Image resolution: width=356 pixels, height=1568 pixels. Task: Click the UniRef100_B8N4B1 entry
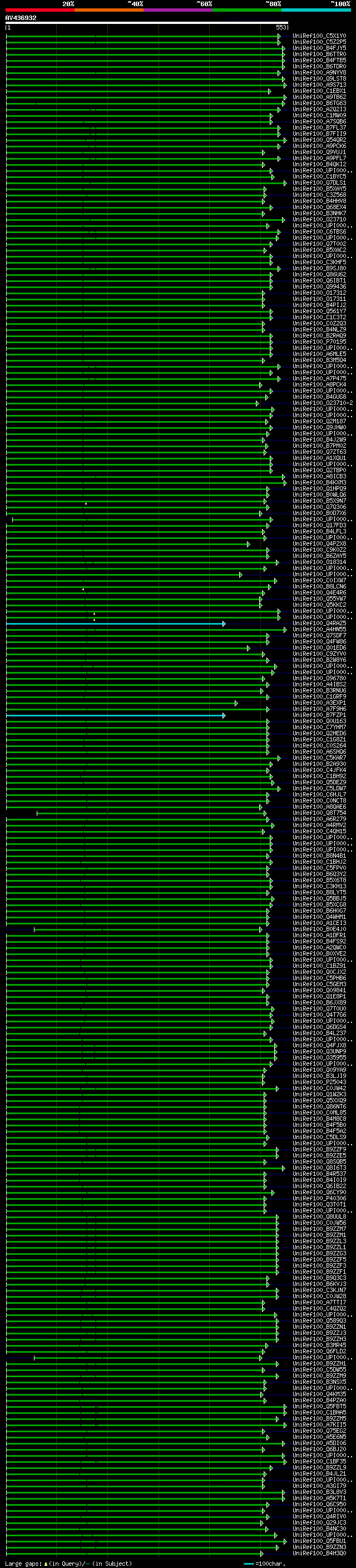[x=319, y=856]
